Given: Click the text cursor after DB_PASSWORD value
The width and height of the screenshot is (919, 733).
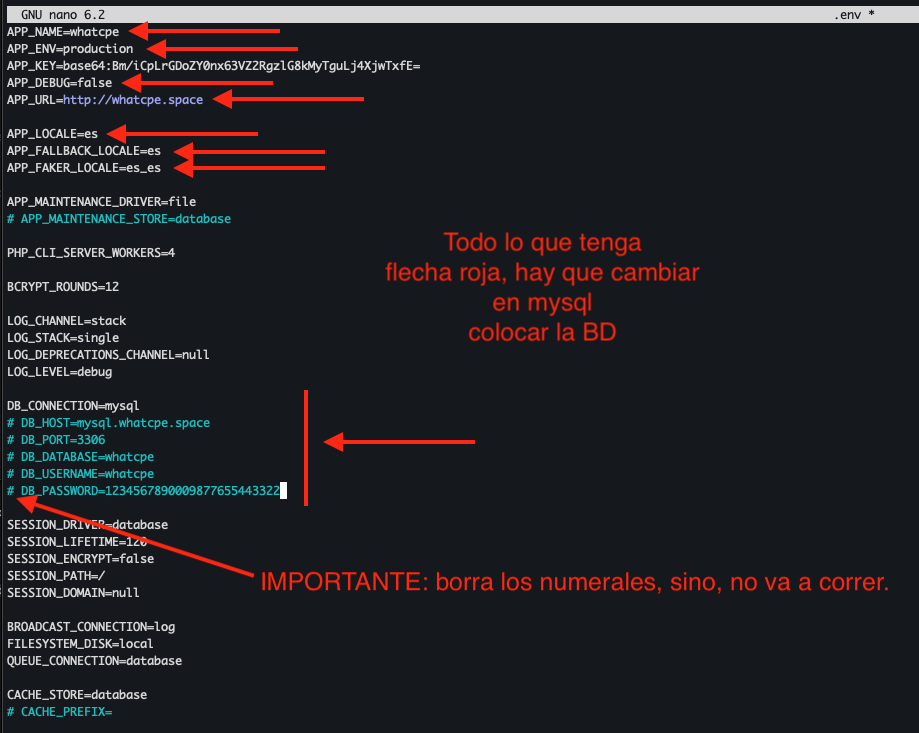Looking at the screenshot, I should (x=284, y=491).
